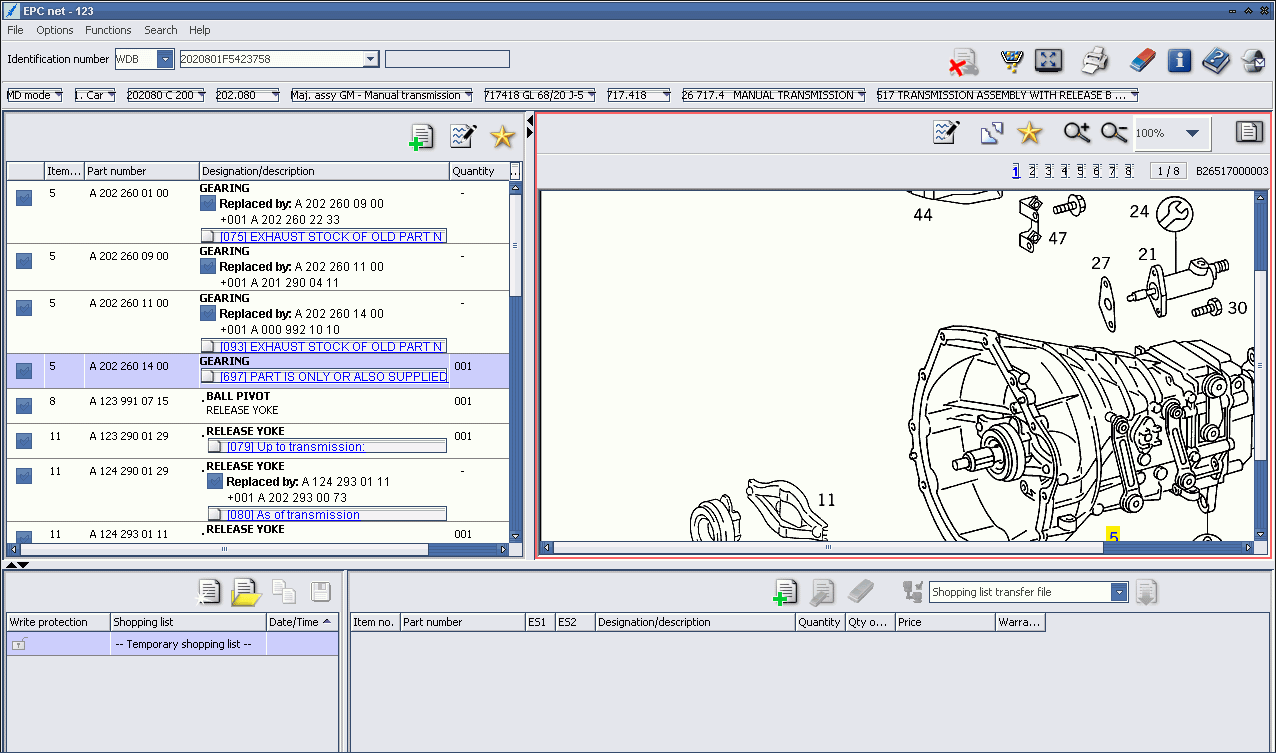The height and width of the screenshot is (753, 1276).
Task: Click callout number 11 in the illustration
Action: 826,500
